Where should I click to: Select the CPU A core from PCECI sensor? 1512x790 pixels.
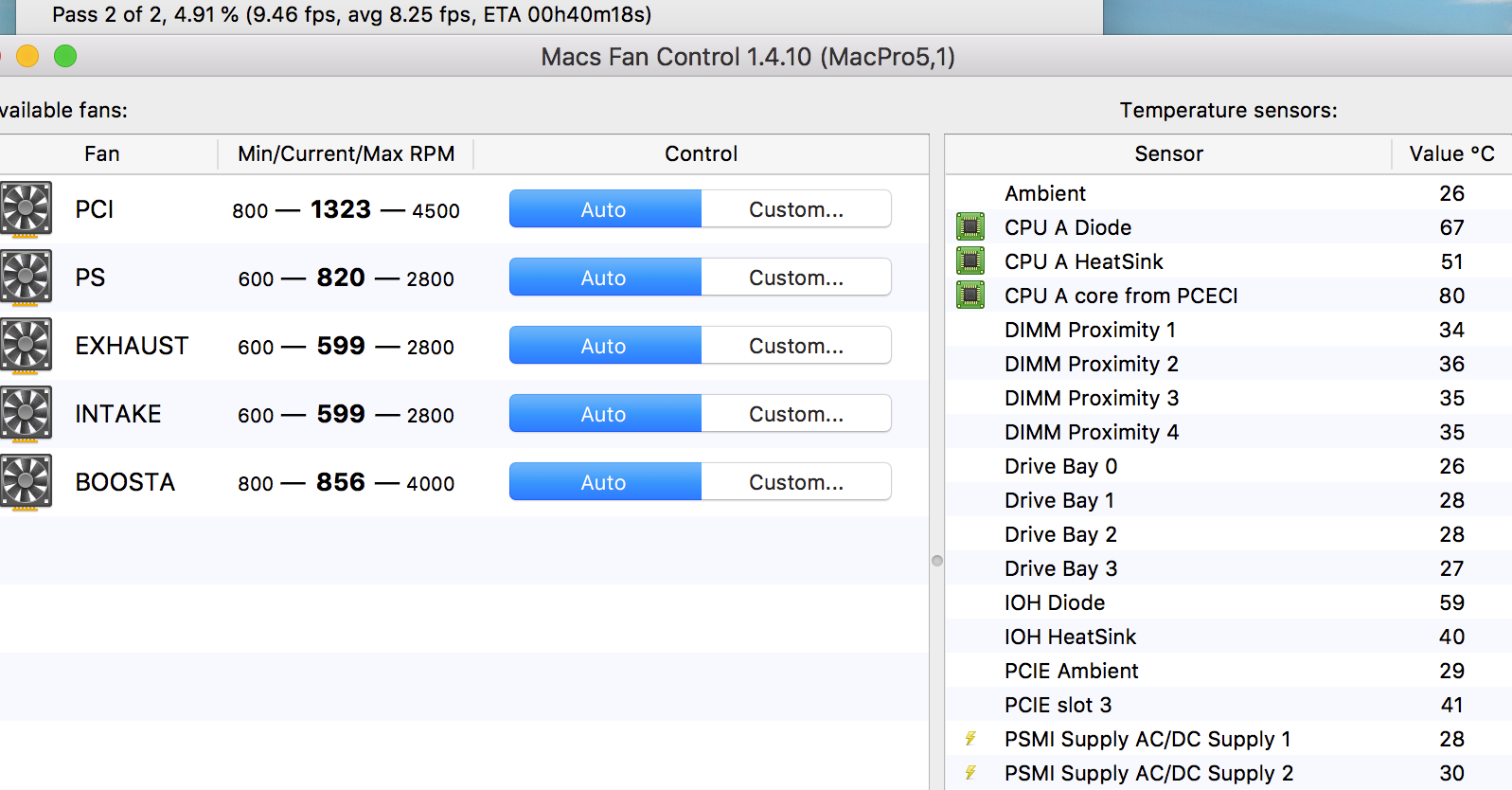click(1121, 296)
